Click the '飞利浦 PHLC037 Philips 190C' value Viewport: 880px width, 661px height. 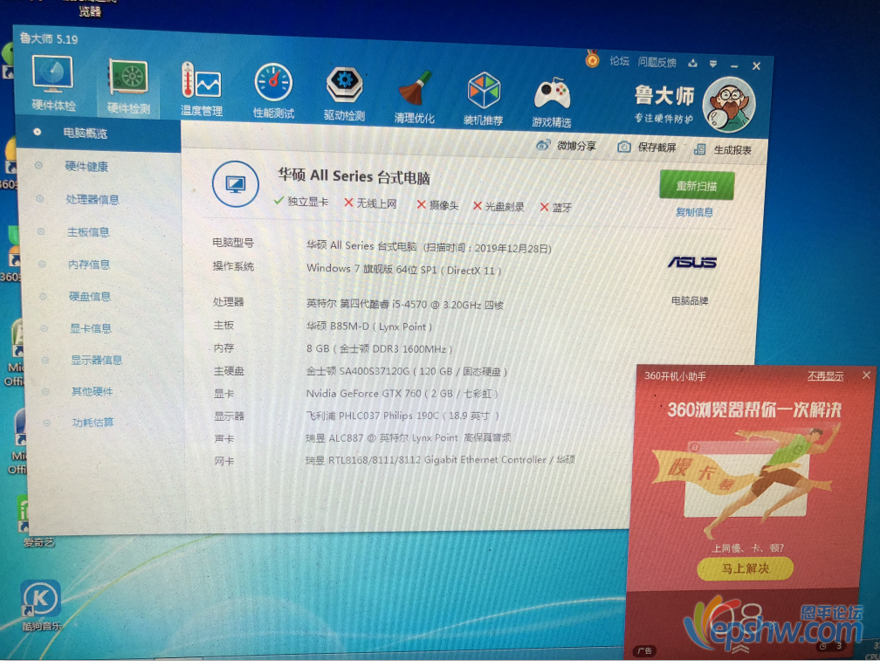(402, 416)
